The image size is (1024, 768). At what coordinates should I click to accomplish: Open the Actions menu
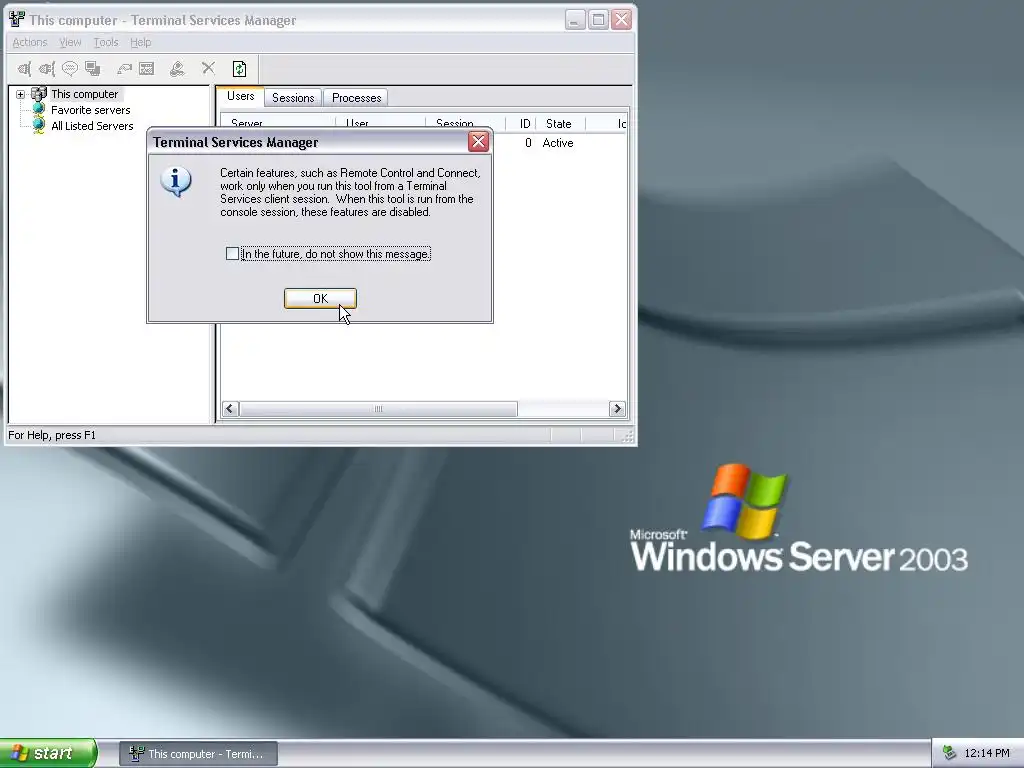(30, 42)
